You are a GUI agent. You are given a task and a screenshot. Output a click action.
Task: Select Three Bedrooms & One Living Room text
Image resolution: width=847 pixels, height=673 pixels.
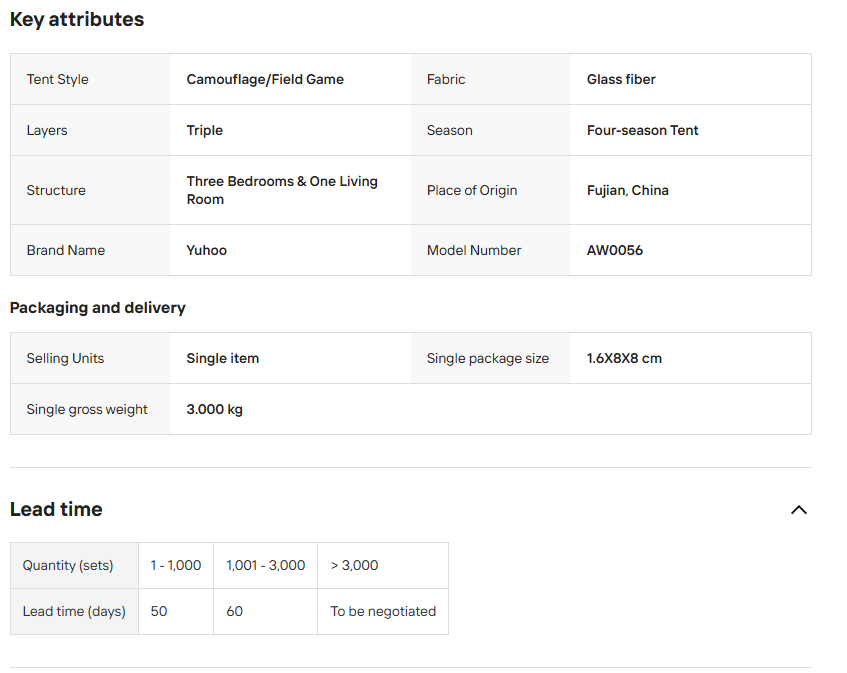(282, 190)
